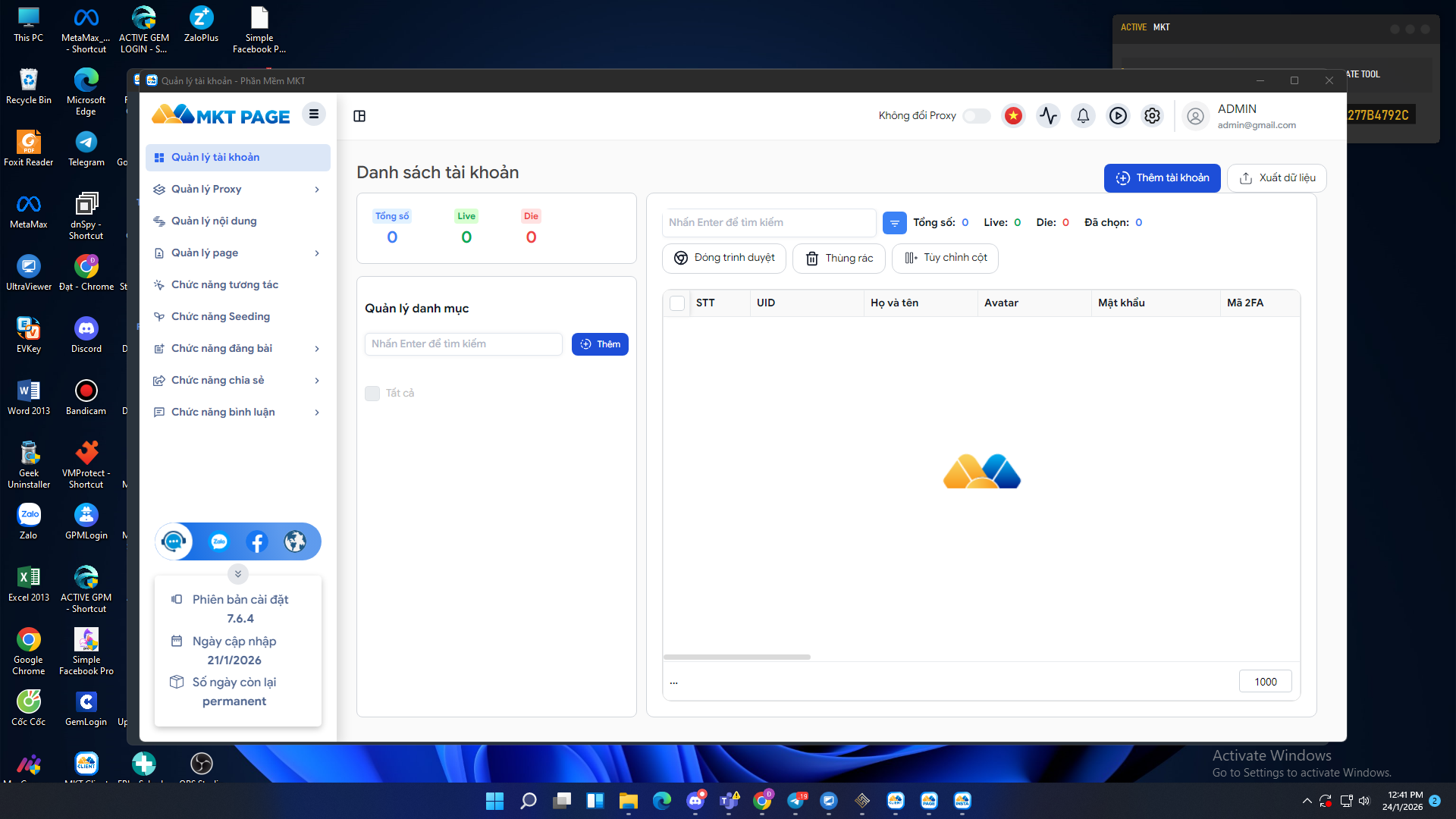
Task: Click the Live count card
Action: (x=466, y=227)
